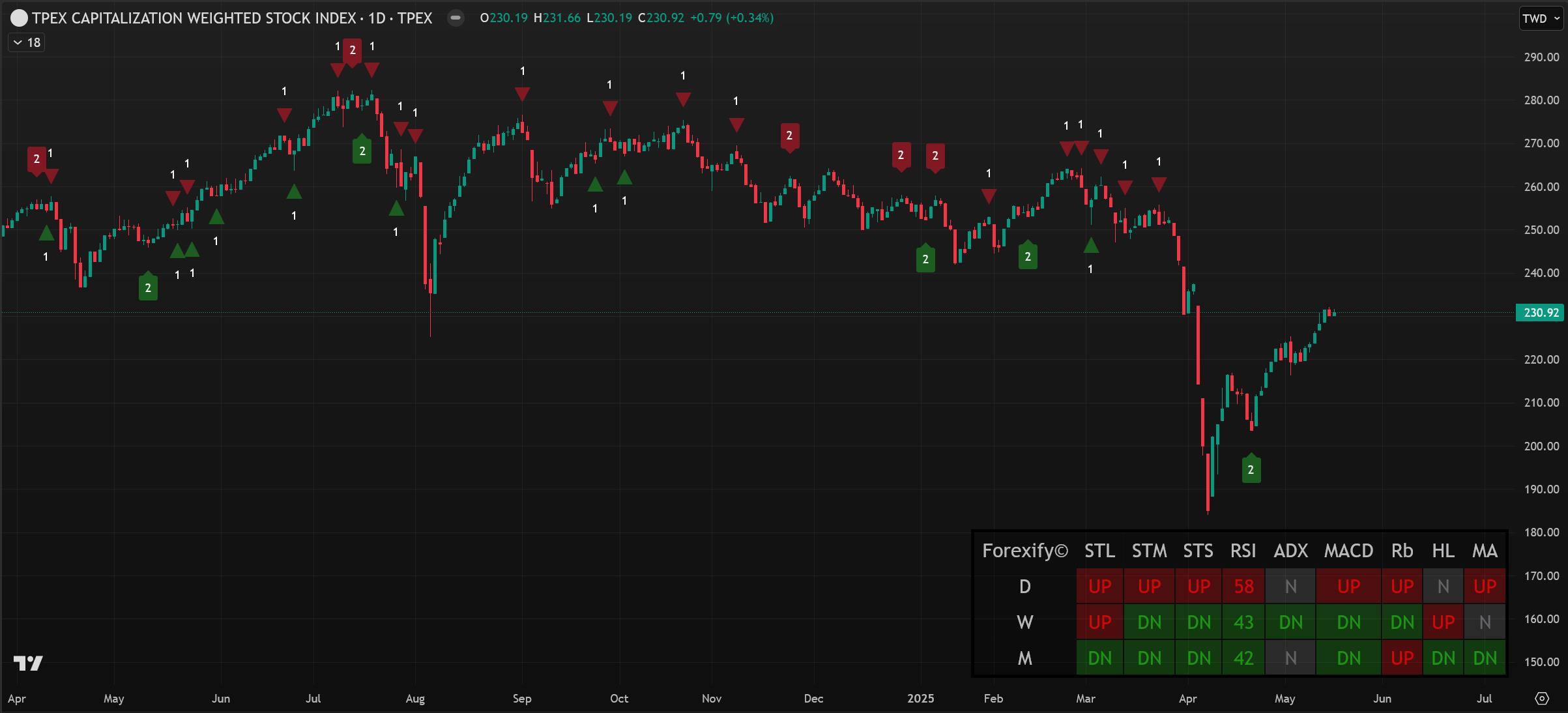Image resolution: width=1568 pixels, height=713 pixels.
Task: Click the weekly HL UP cell
Action: (1443, 622)
